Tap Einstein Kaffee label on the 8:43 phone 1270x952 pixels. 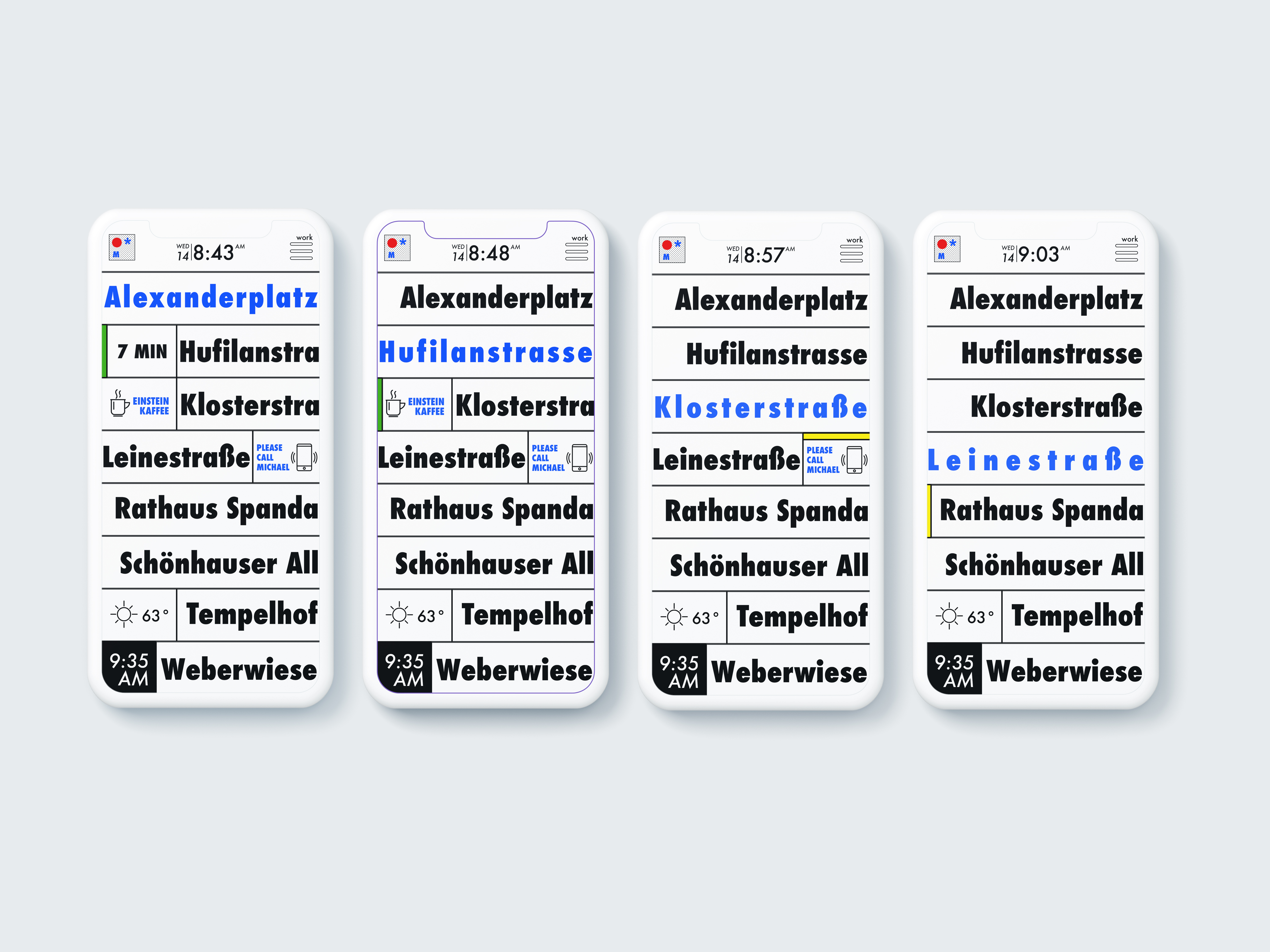point(151,406)
